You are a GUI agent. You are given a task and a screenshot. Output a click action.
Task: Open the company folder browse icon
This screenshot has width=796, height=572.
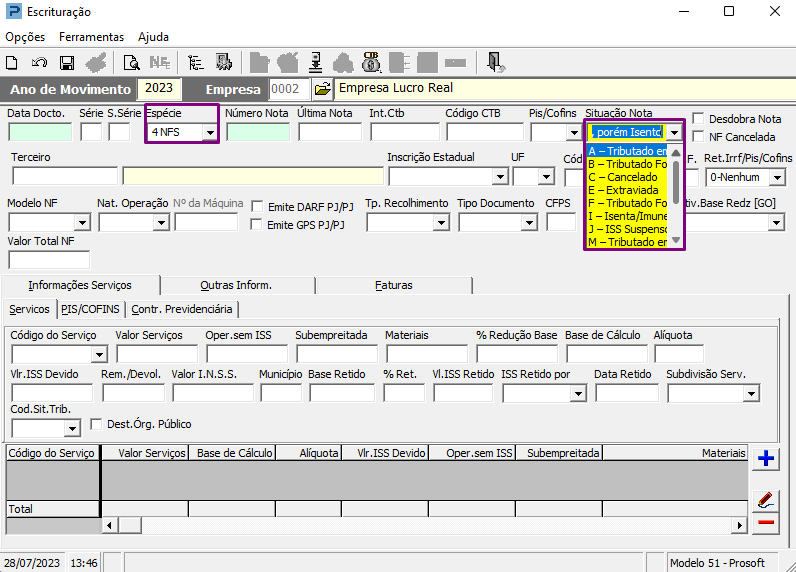[x=322, y=89]
